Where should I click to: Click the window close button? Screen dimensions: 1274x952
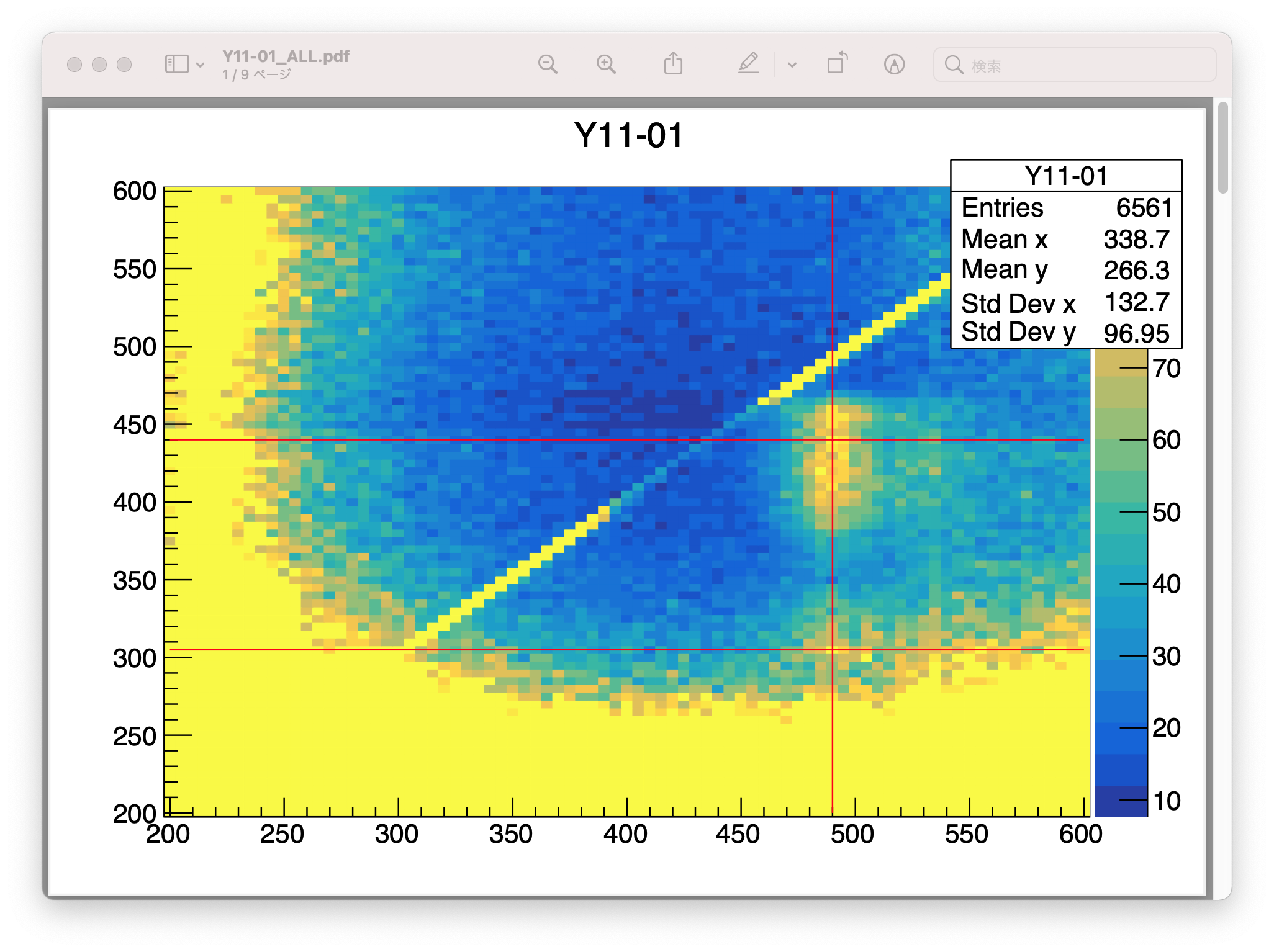75,65
